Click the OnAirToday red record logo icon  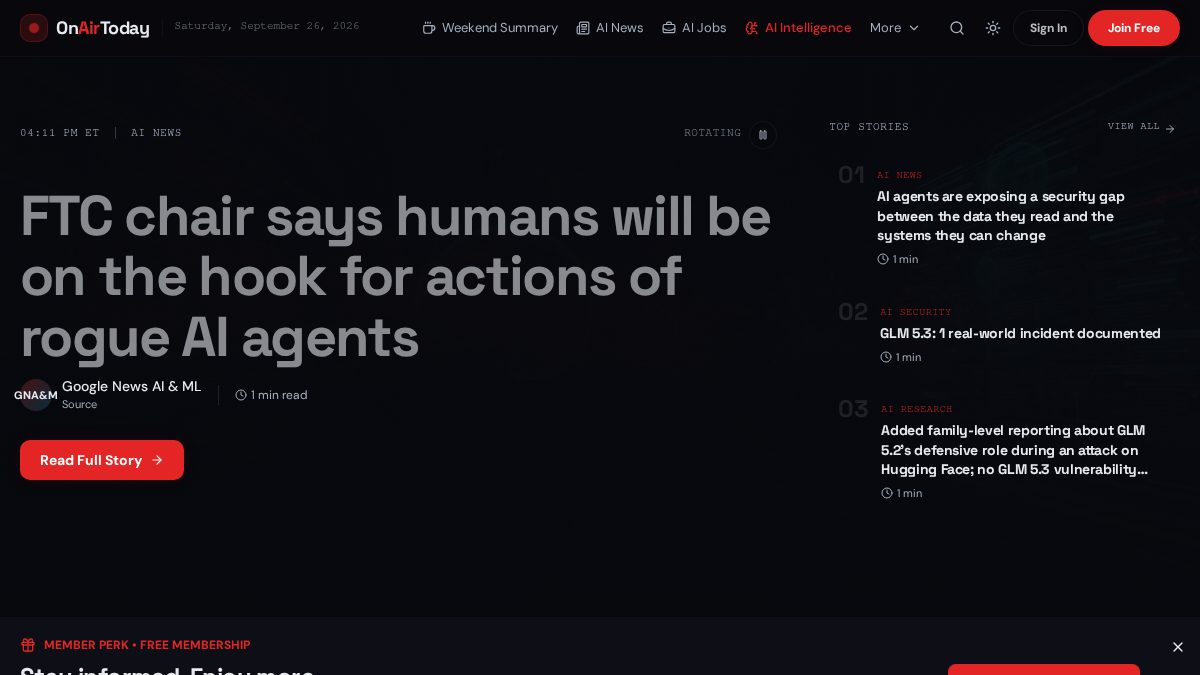pos(34,28)
